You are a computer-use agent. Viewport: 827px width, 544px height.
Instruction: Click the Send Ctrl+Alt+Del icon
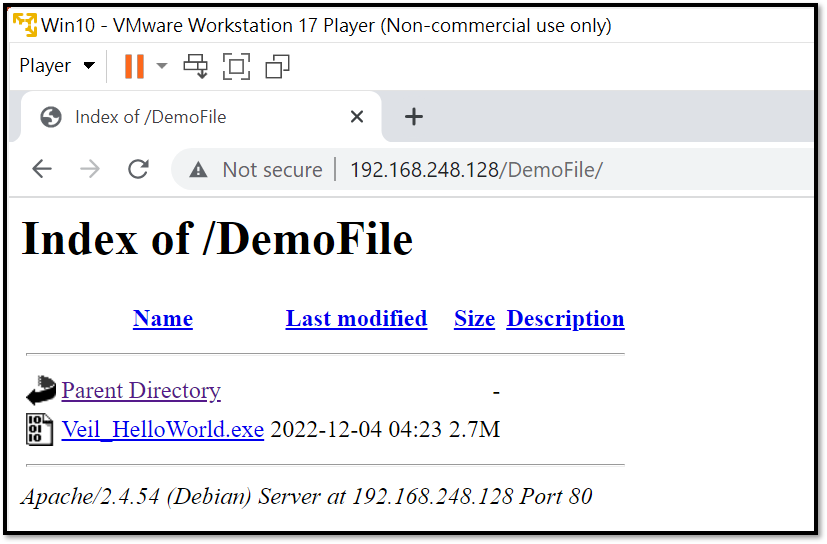click(196, 66)
